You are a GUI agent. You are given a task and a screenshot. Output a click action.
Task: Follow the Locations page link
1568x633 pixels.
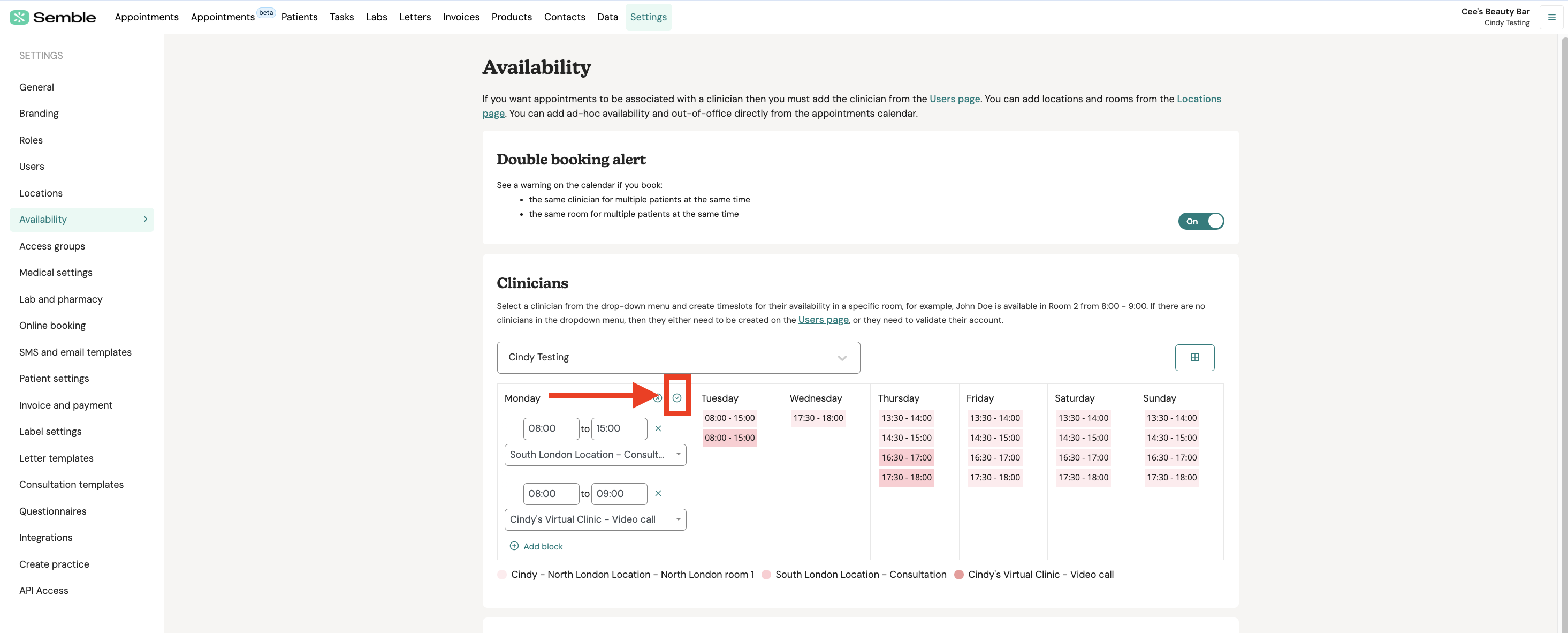[x=1198, y=99]
